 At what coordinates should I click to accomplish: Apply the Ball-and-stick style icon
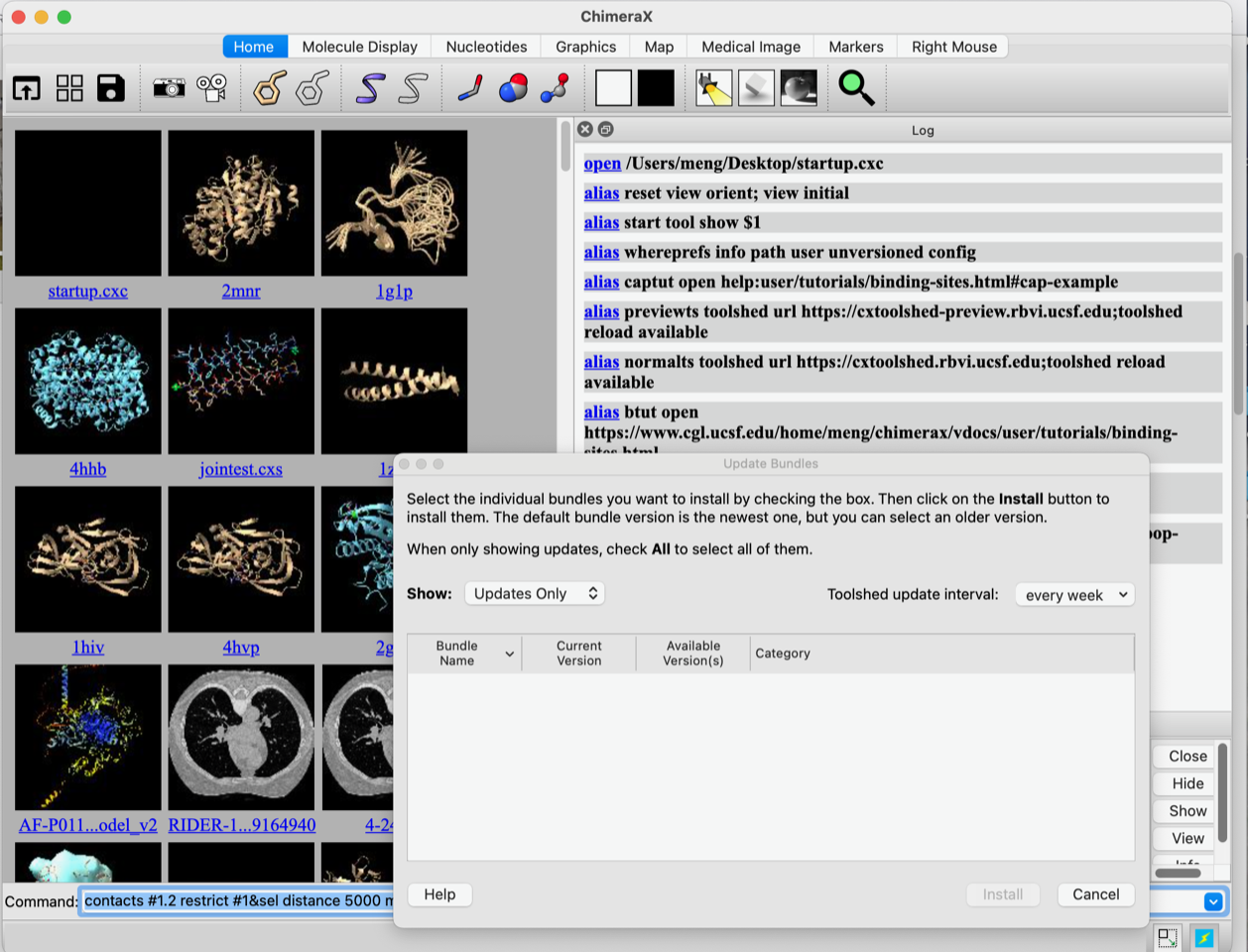point(555,88)
